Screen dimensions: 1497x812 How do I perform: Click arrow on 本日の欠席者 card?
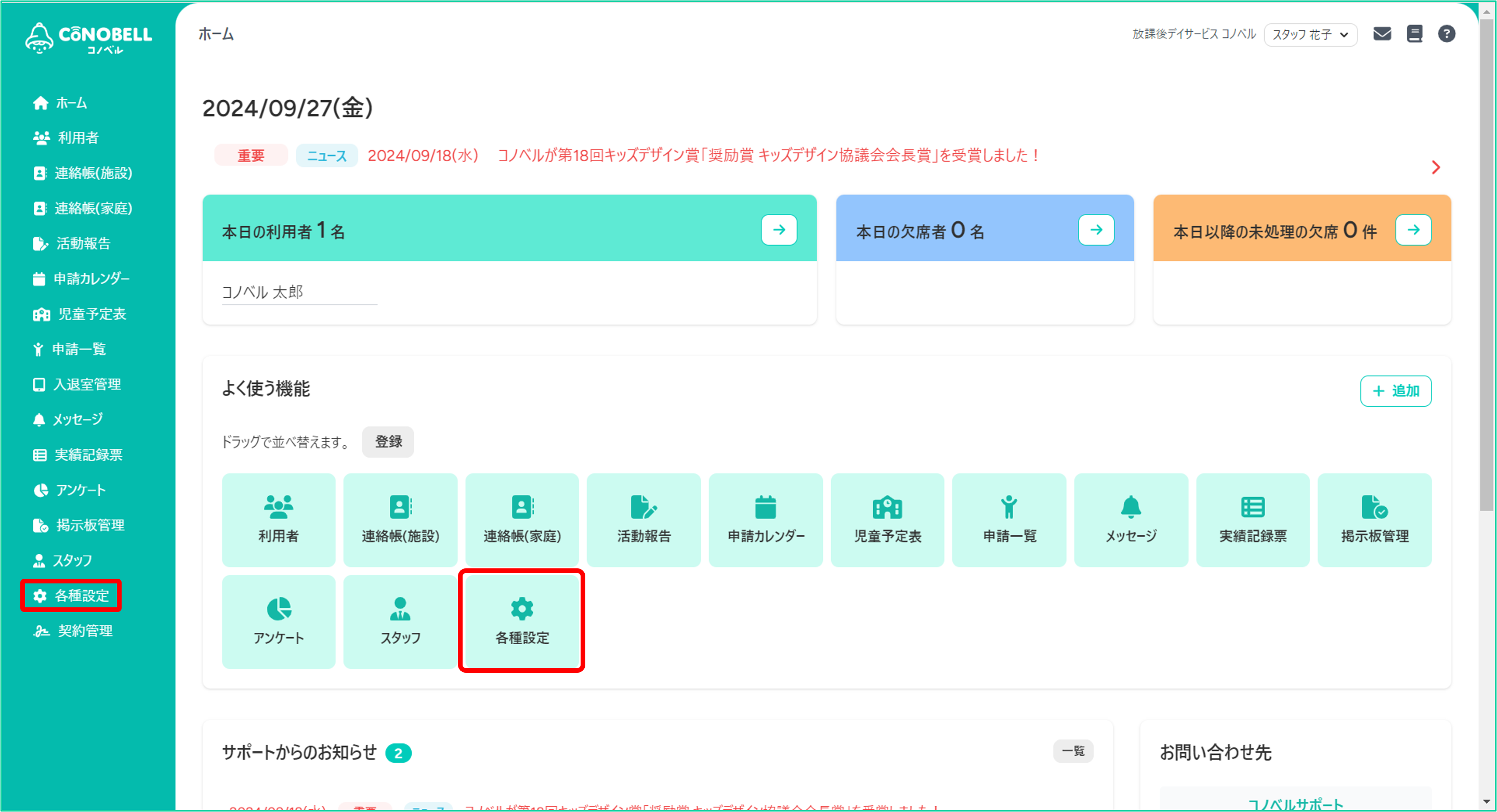[1096, 230]
